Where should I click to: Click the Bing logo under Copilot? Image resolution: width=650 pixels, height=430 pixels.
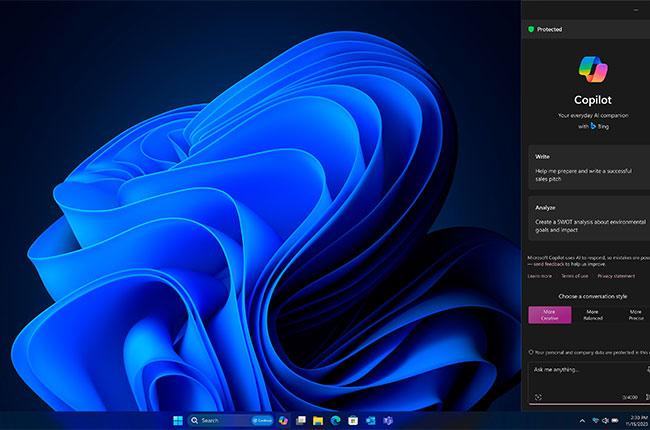593,126
